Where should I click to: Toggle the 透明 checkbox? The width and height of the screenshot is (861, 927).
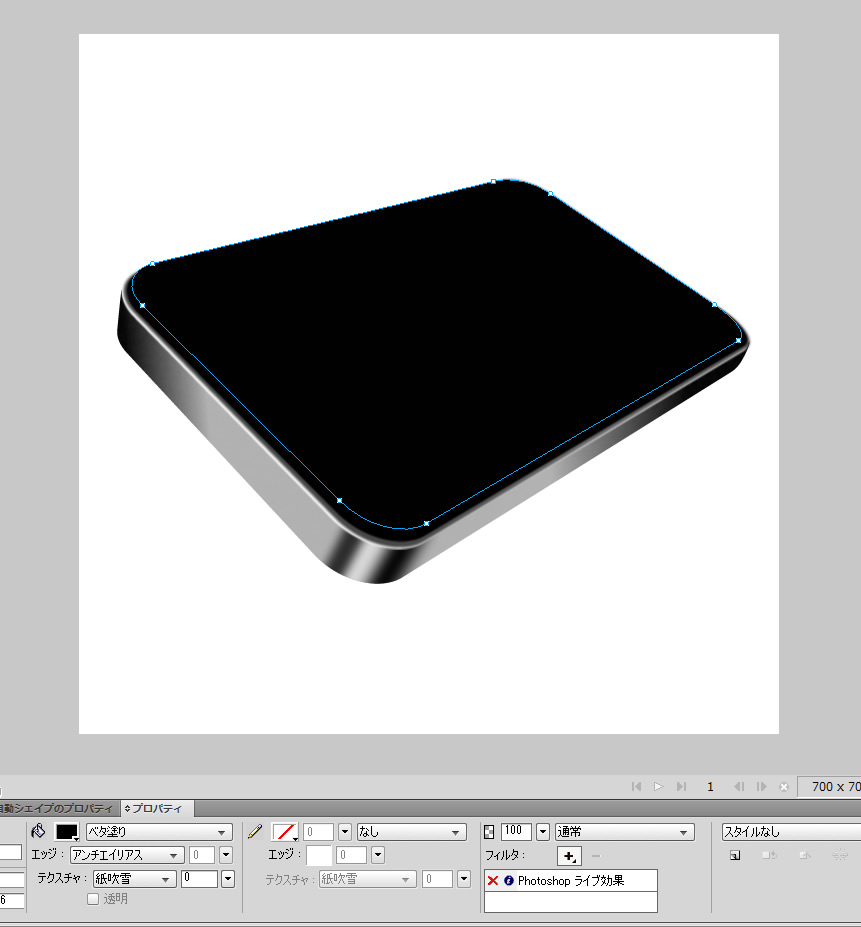pos(93,899)
